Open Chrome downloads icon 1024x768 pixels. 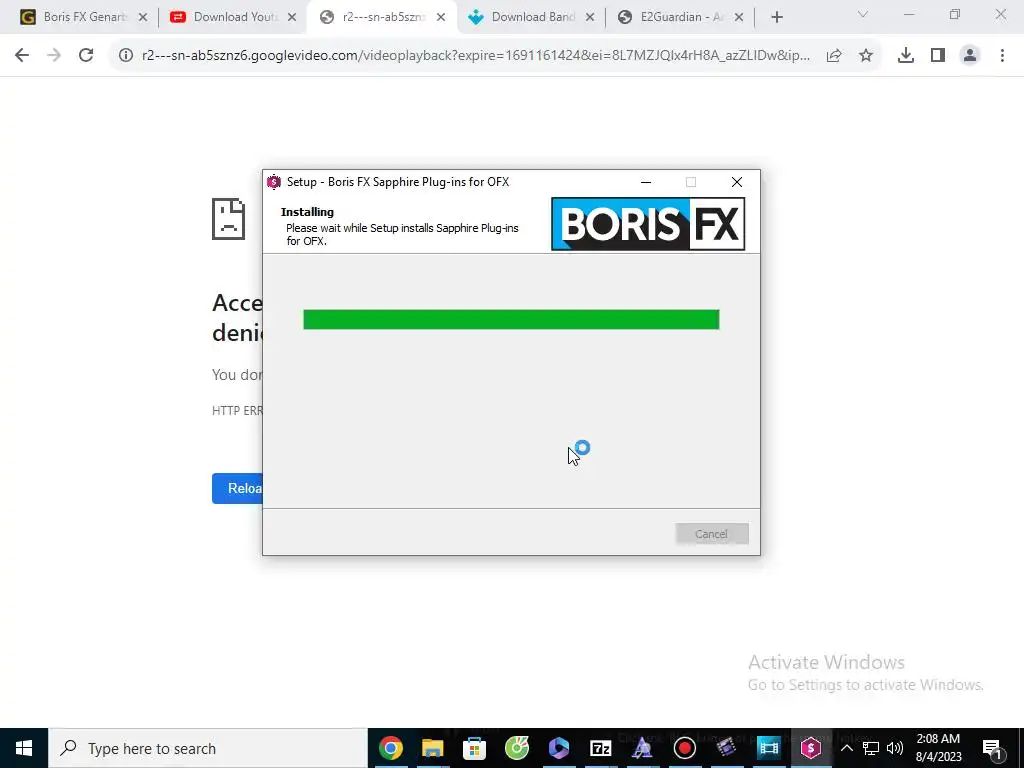906,56
